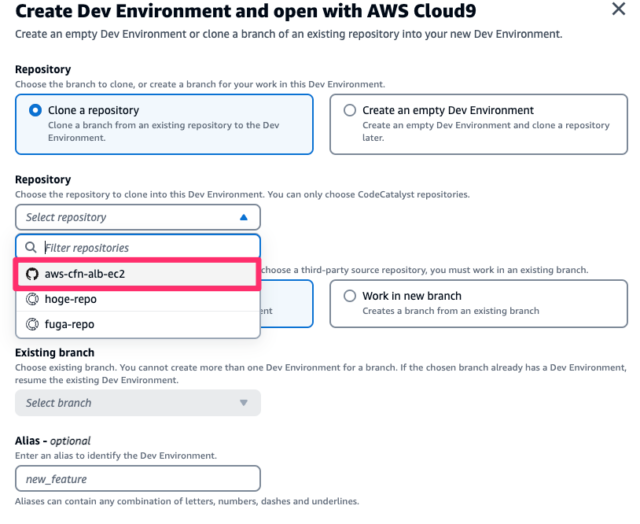This screenshot has height=524, width=640.
Task: Pick the aws-cfn-alb-ec2 repository option
Action: tap(137, 274)
